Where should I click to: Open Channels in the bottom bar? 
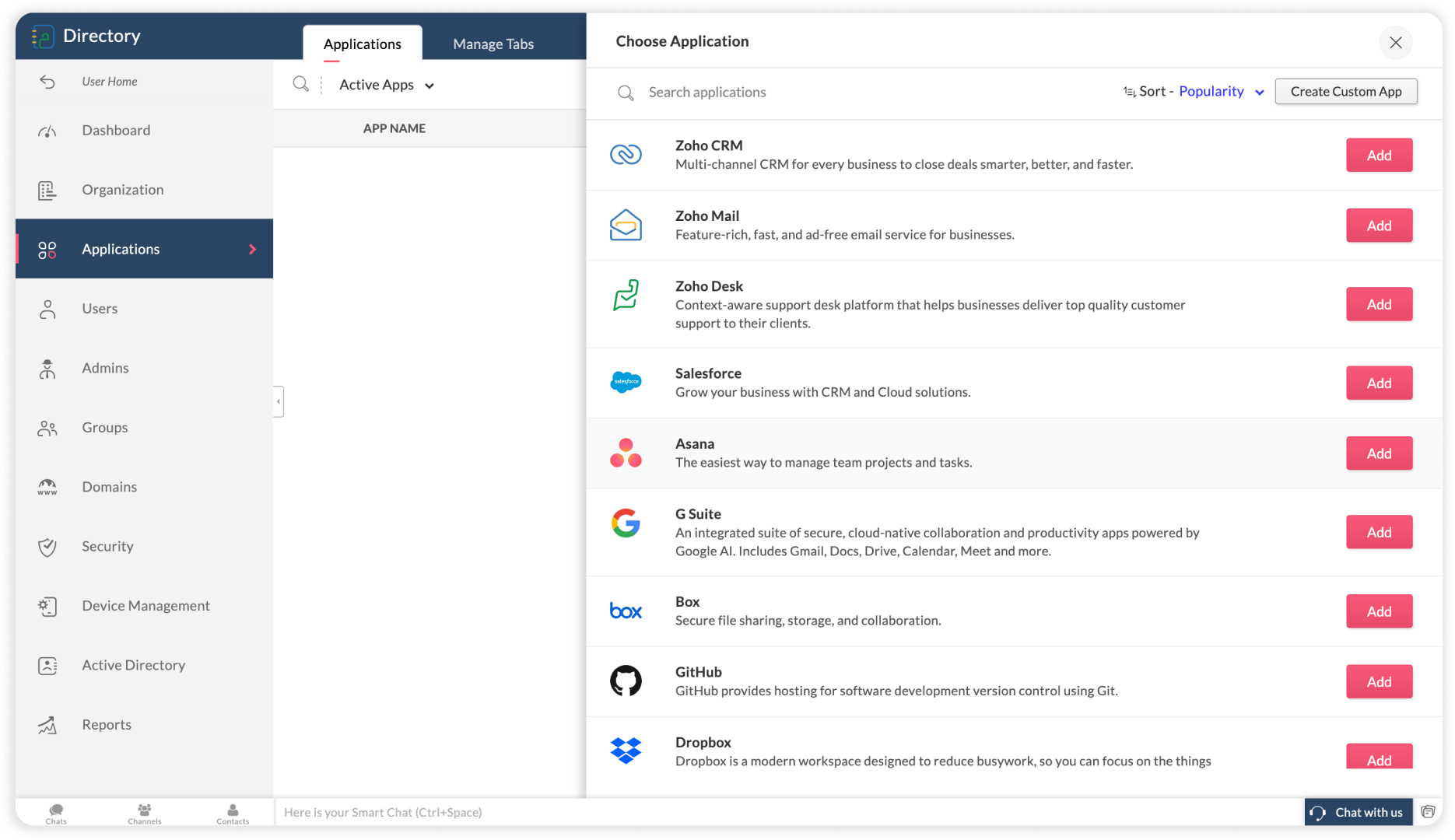coord(144,813)
